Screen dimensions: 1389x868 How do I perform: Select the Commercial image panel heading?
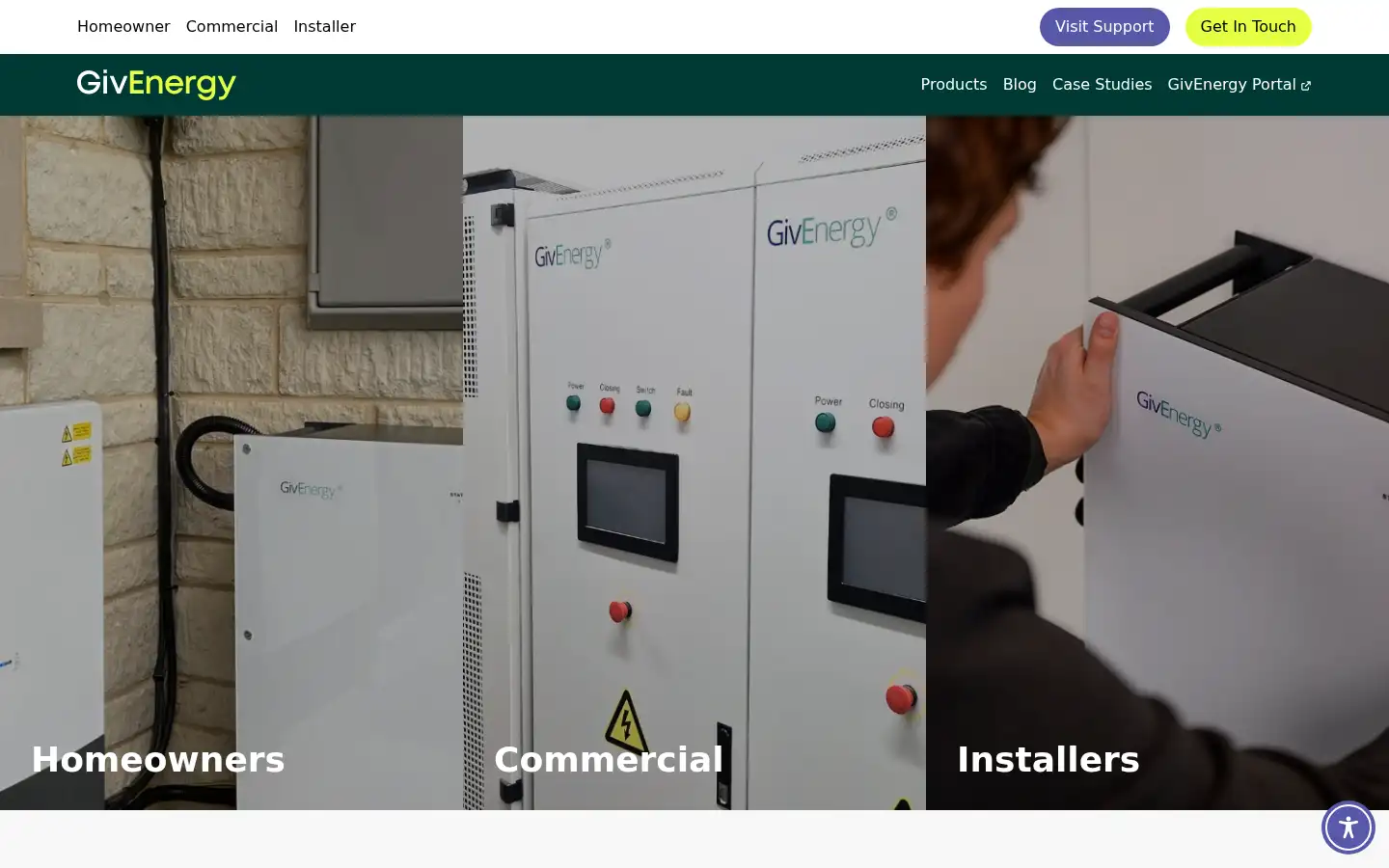point(609,760)
